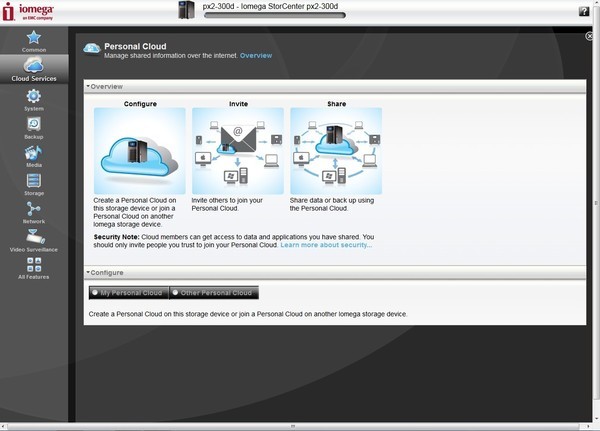Click the device capacity bar in header
Screen dimensions: 600x431
(275, 15)
